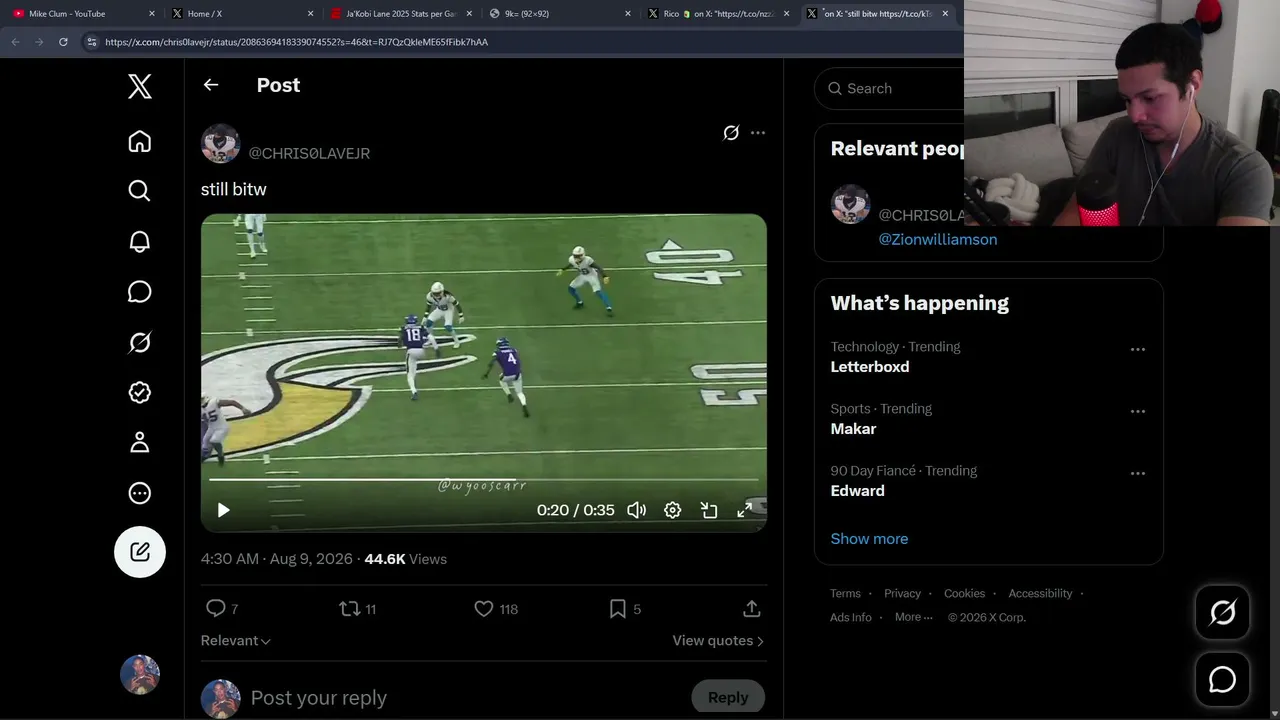
Task: Bookmark the post with 5 bookmarks
Action: click(625, 608)
